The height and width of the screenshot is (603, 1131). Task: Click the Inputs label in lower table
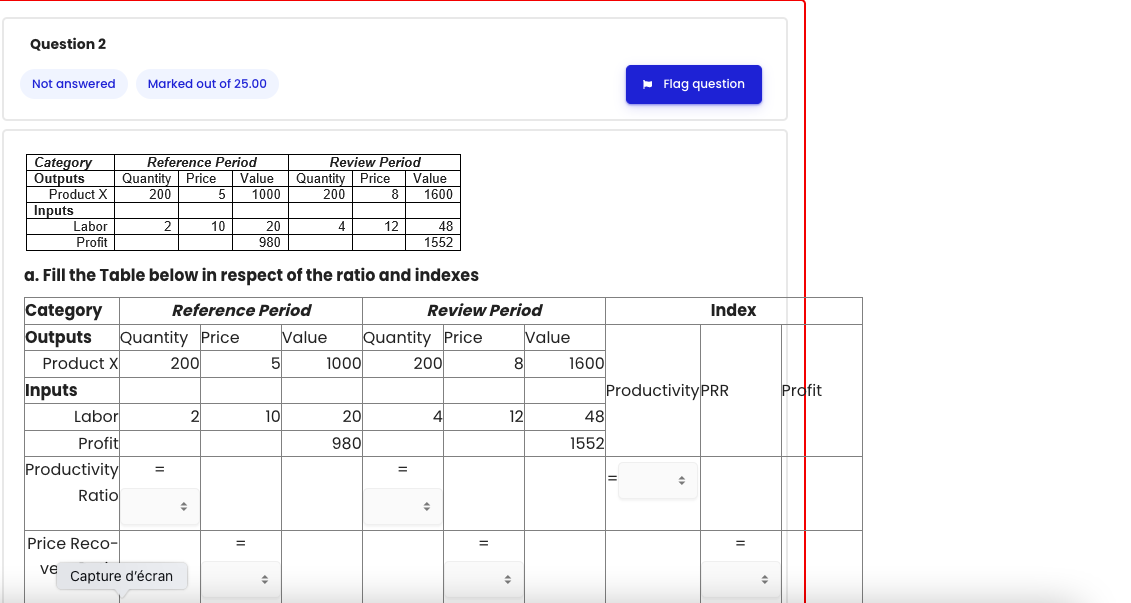click(x=51, y=390)
